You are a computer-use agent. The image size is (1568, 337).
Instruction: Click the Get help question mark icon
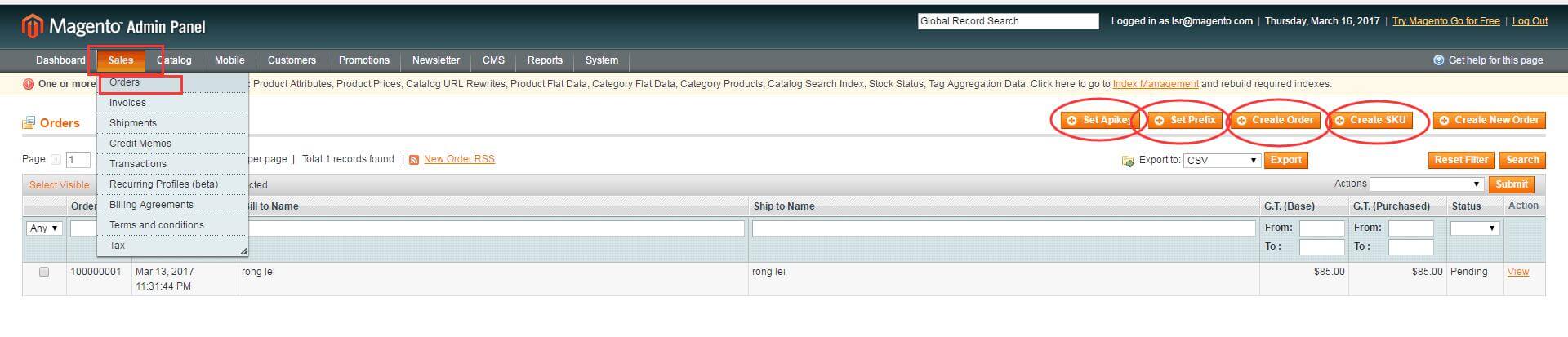[1438, 60]
